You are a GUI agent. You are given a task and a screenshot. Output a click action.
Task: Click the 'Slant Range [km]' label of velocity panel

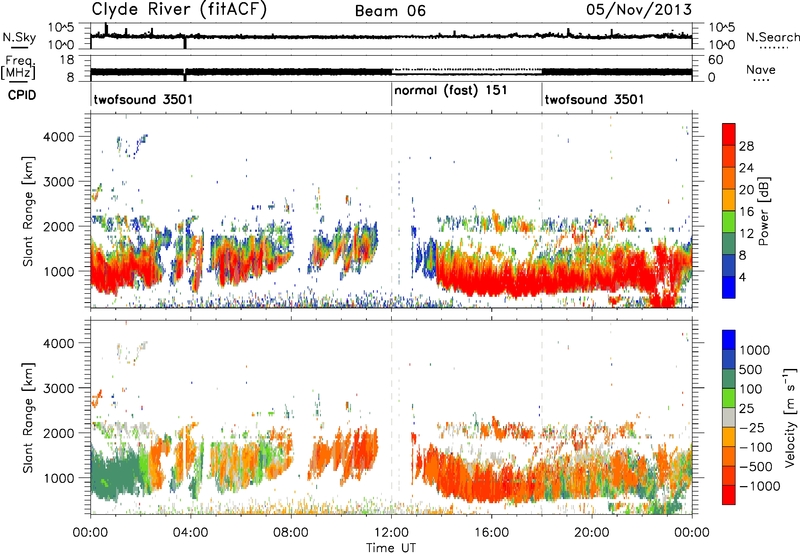(28, 417)
